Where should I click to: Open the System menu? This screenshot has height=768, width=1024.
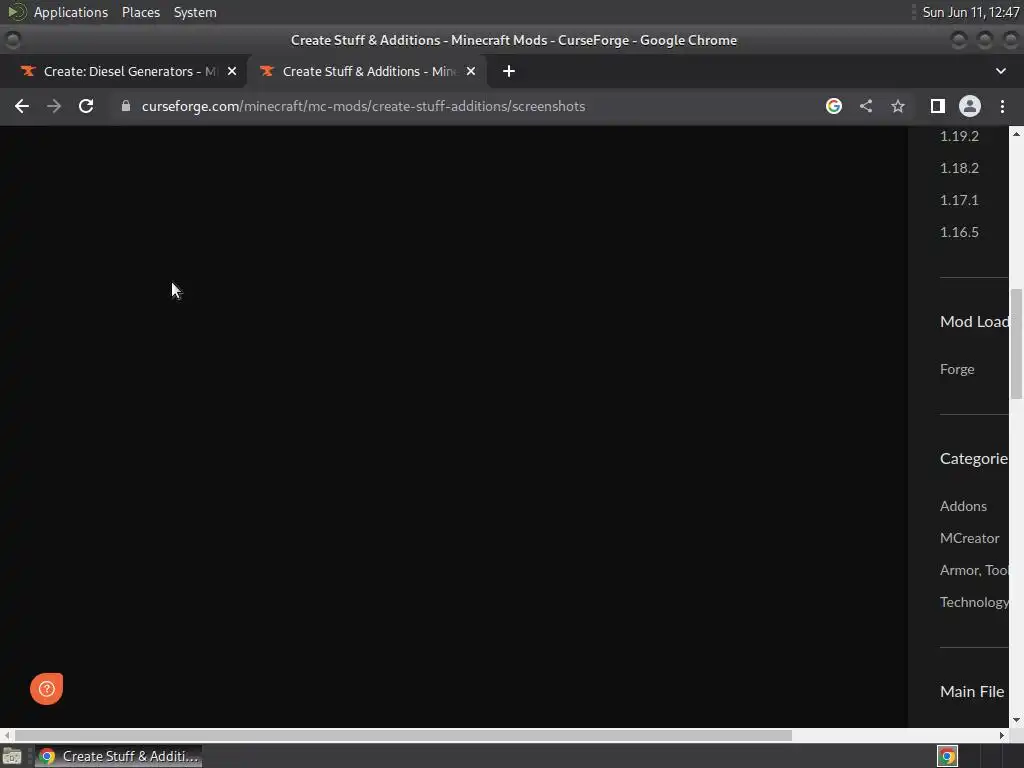195,12
